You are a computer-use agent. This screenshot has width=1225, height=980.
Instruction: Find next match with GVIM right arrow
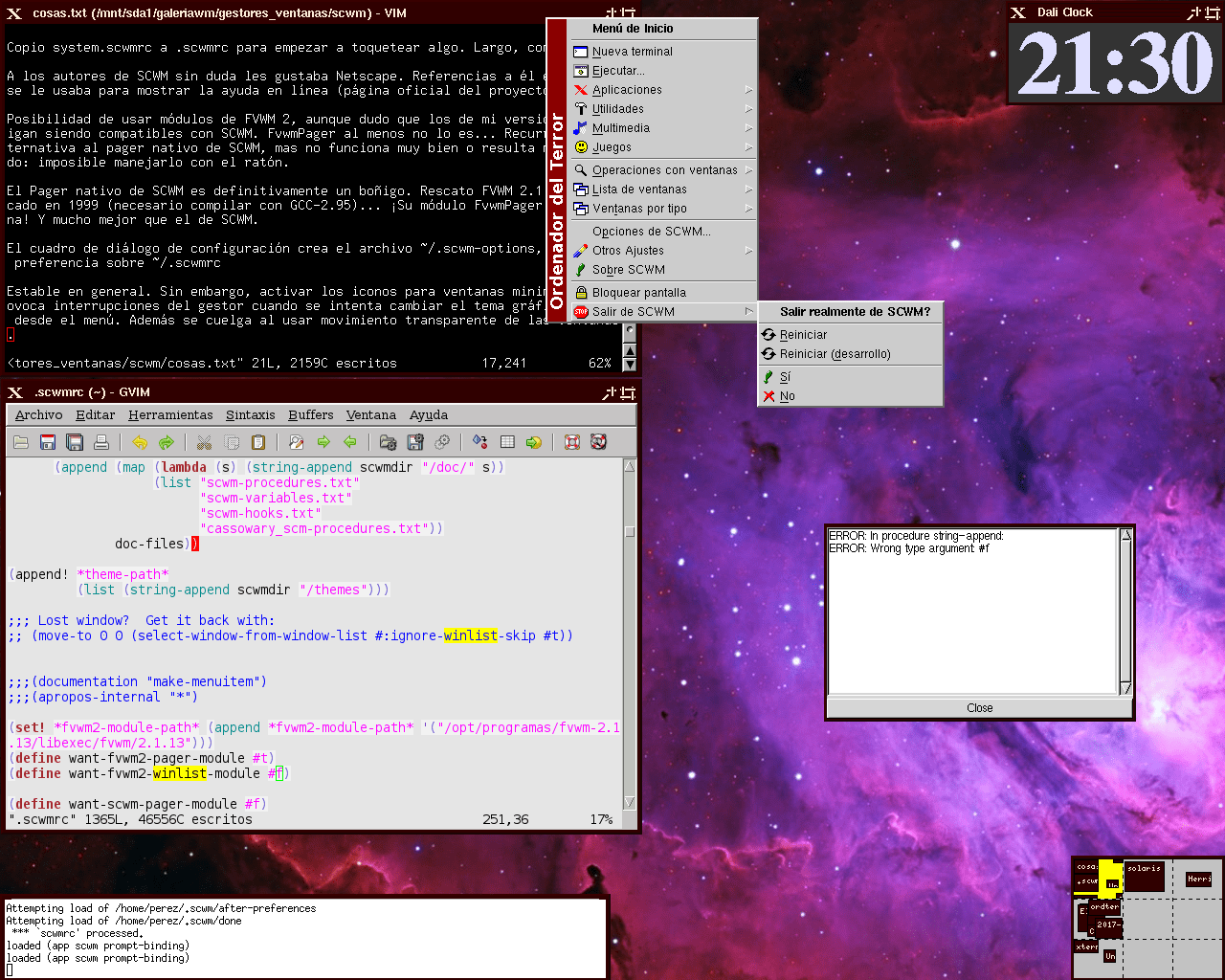point(323,442)
